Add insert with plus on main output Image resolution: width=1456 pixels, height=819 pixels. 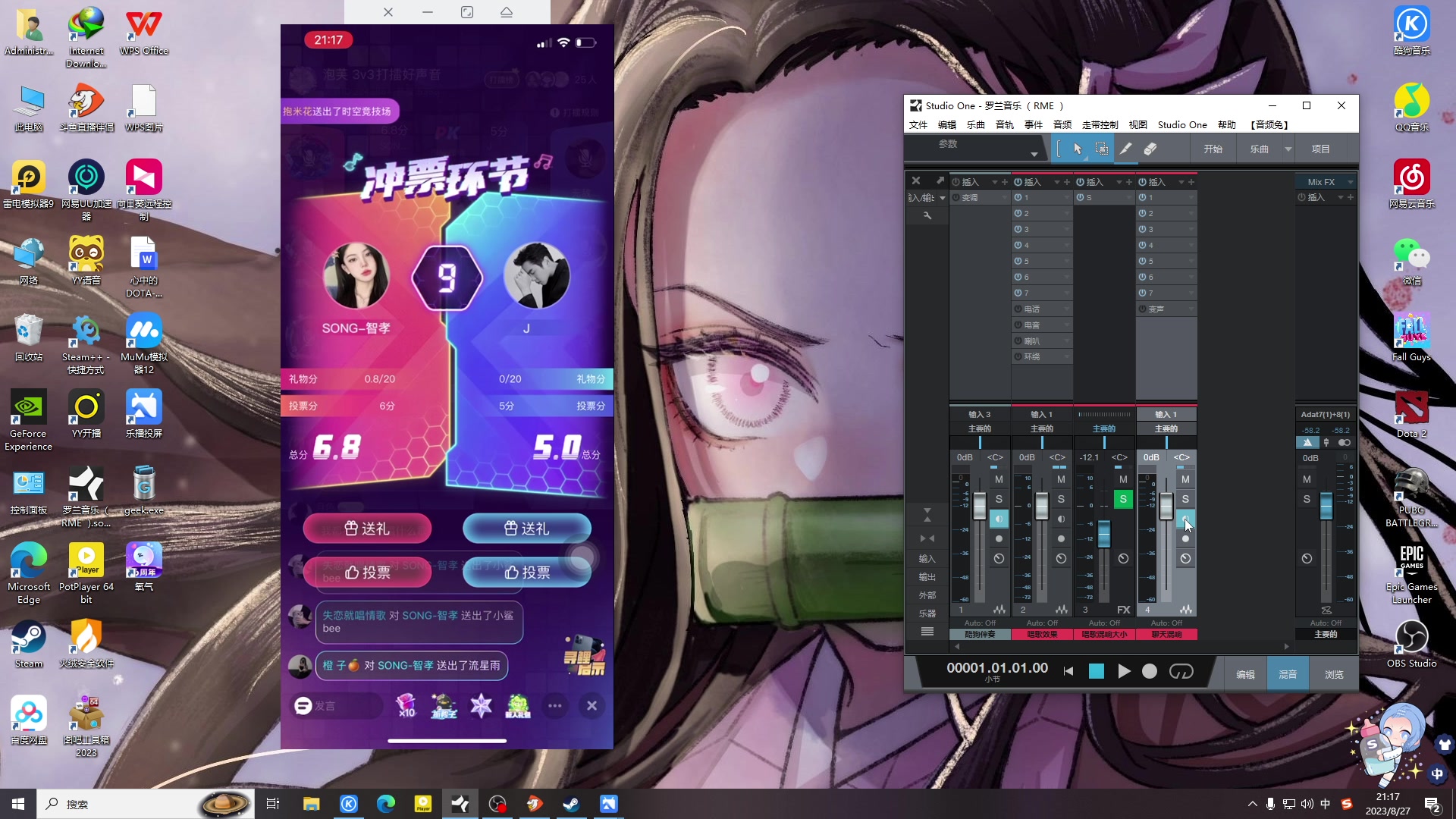(1351, 197)
